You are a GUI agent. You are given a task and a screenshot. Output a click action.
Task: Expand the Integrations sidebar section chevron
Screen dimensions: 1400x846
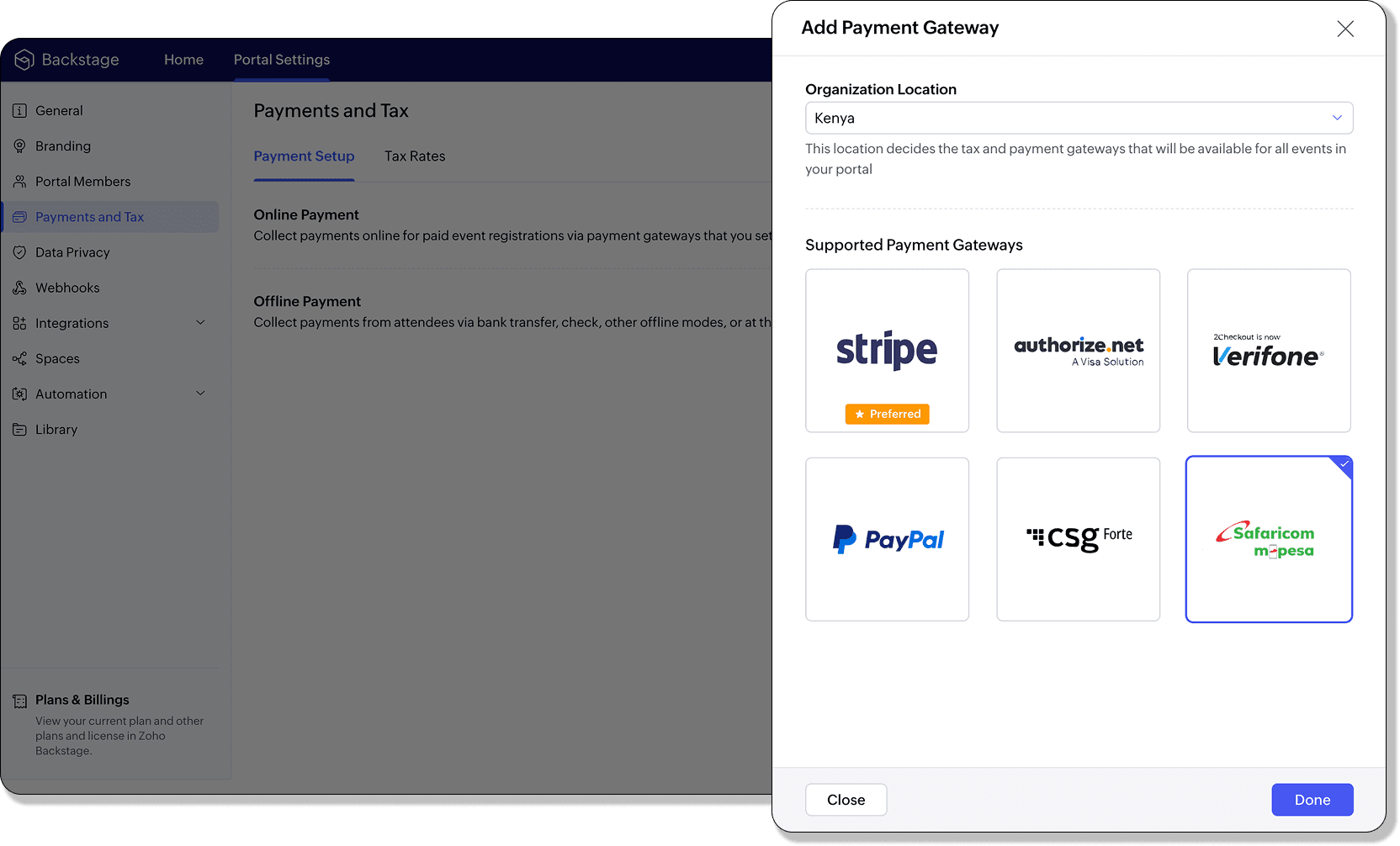pyautogui.click(x=200, y=323)
